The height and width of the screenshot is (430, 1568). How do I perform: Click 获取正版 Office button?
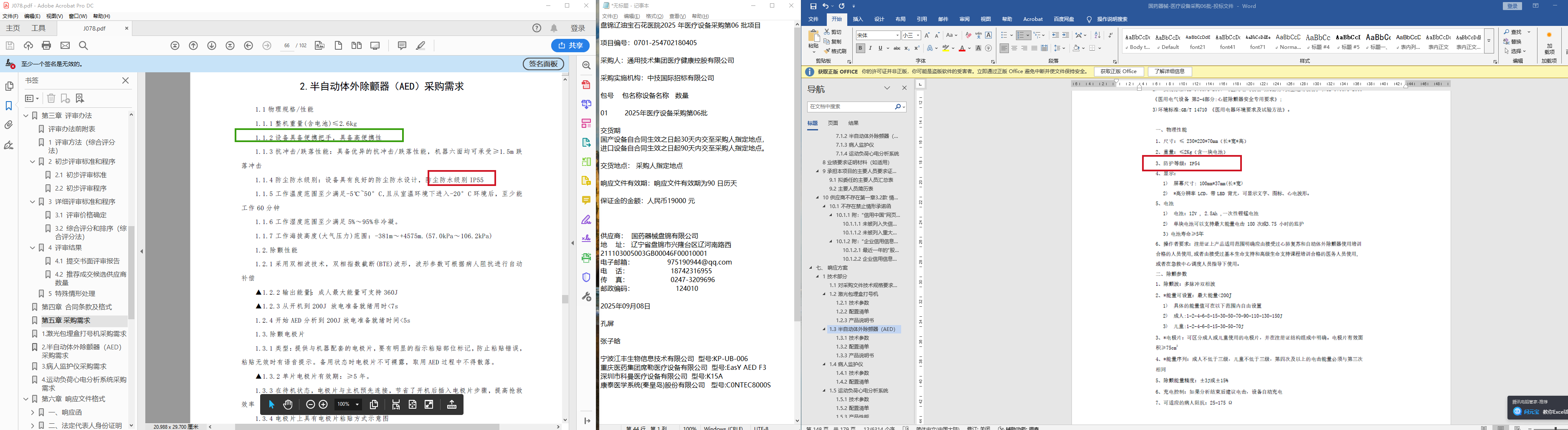[x=1119, y=72]
